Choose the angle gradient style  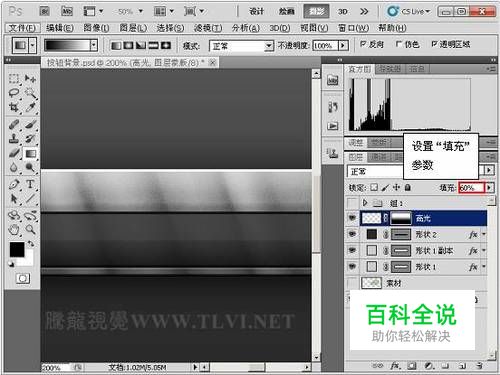point(141,46)
